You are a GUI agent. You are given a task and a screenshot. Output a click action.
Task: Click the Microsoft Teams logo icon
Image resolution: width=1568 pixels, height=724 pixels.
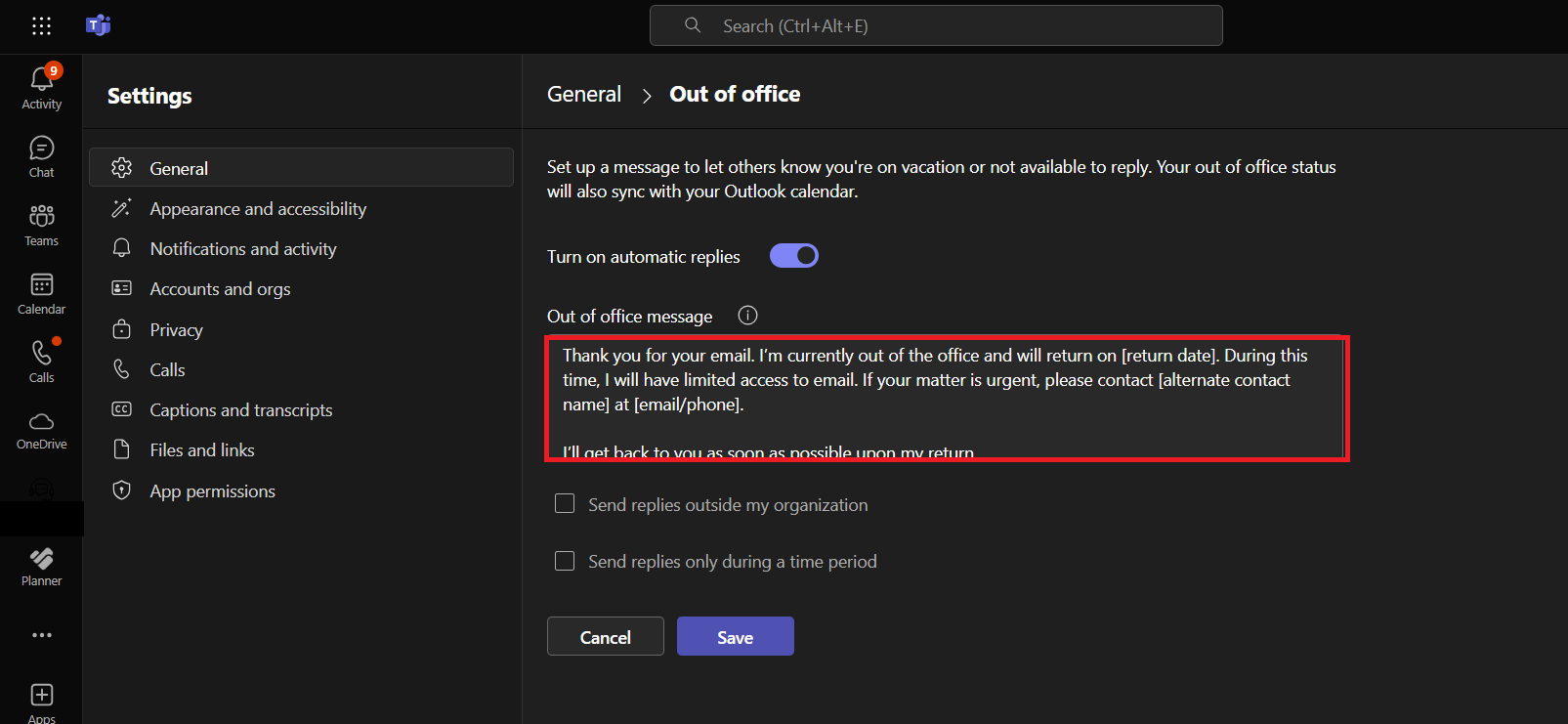click(x=98, y=25)
